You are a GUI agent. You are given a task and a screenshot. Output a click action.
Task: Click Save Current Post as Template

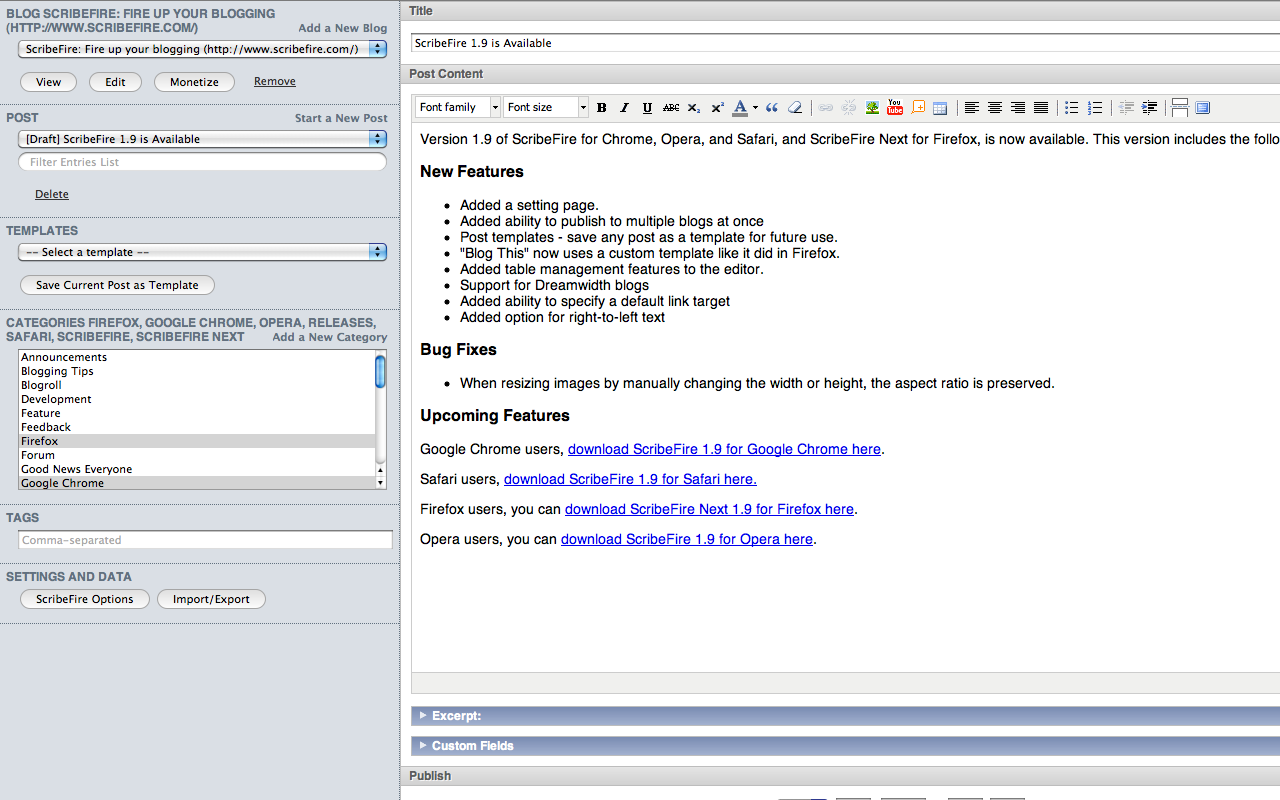point(118,285)
